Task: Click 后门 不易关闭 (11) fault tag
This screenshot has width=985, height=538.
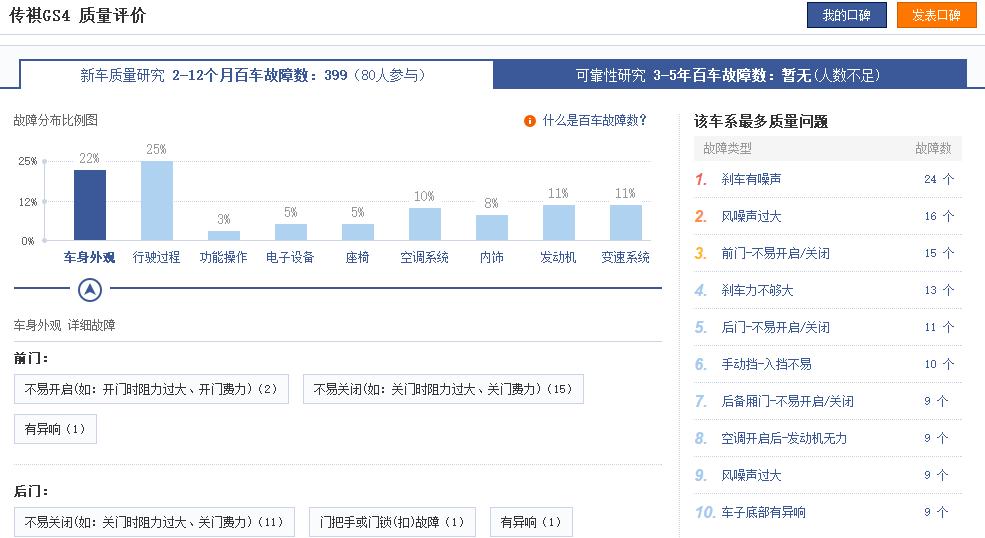Action: pos(155,522)
